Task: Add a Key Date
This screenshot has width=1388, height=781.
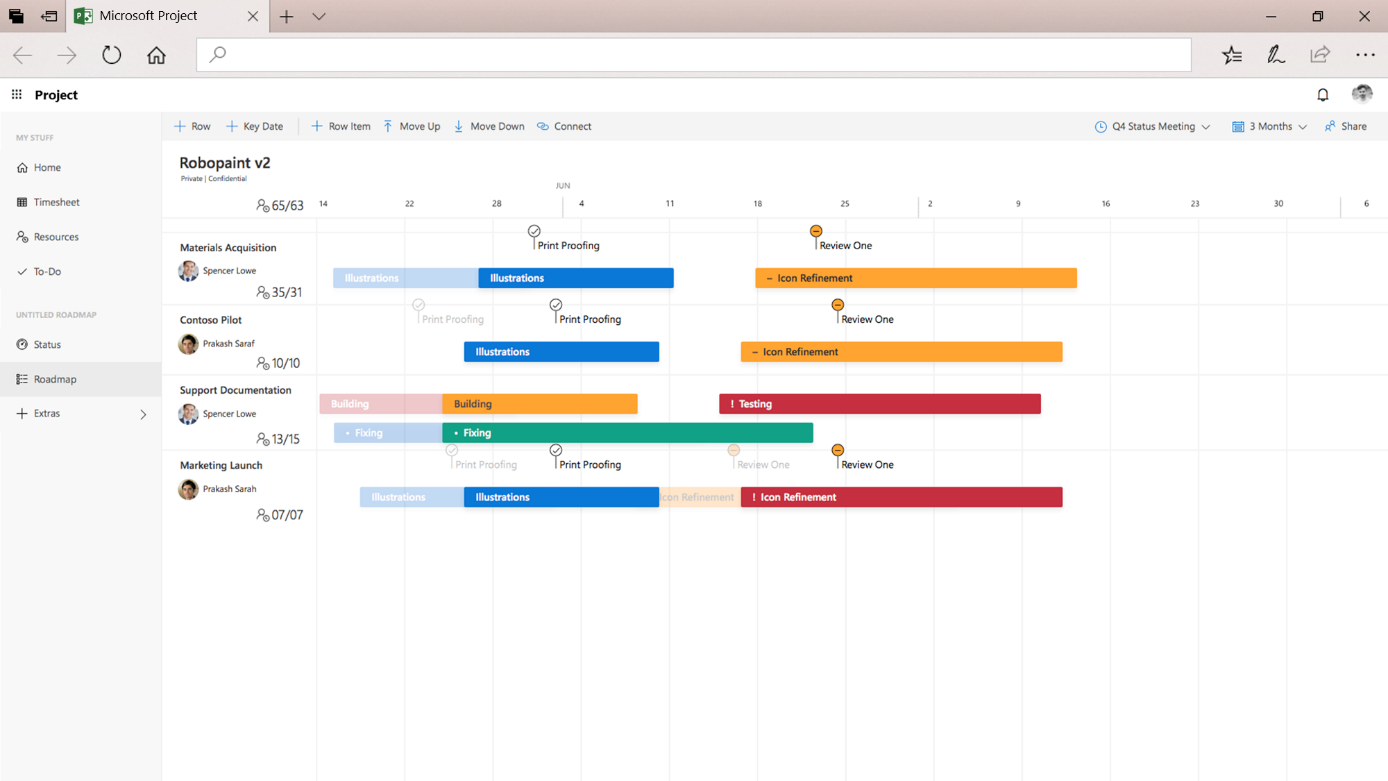Action: coord(255,127)
